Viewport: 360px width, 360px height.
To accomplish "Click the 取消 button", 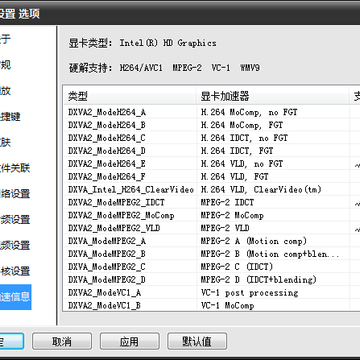I will [62, 341].
